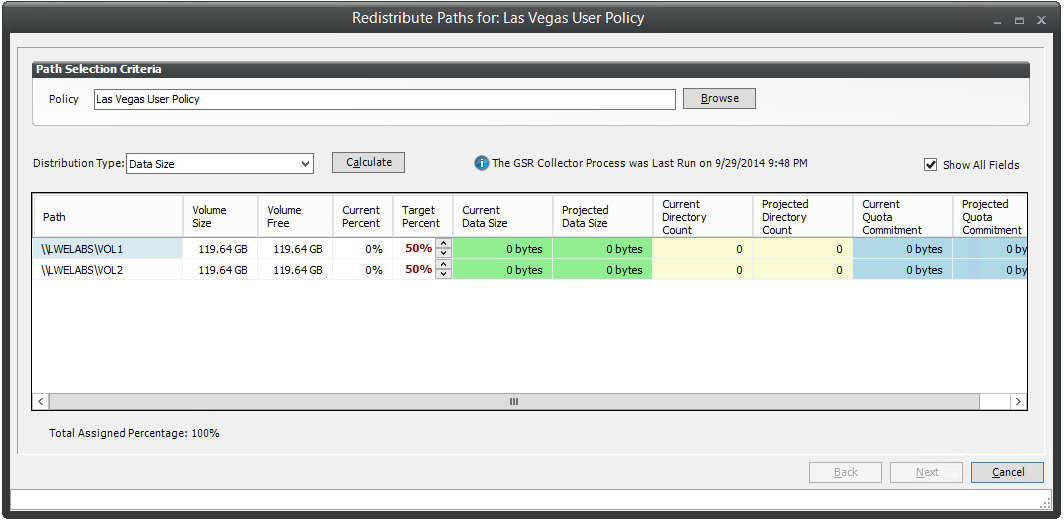Decrease Target Percent for VOL1

444,253
